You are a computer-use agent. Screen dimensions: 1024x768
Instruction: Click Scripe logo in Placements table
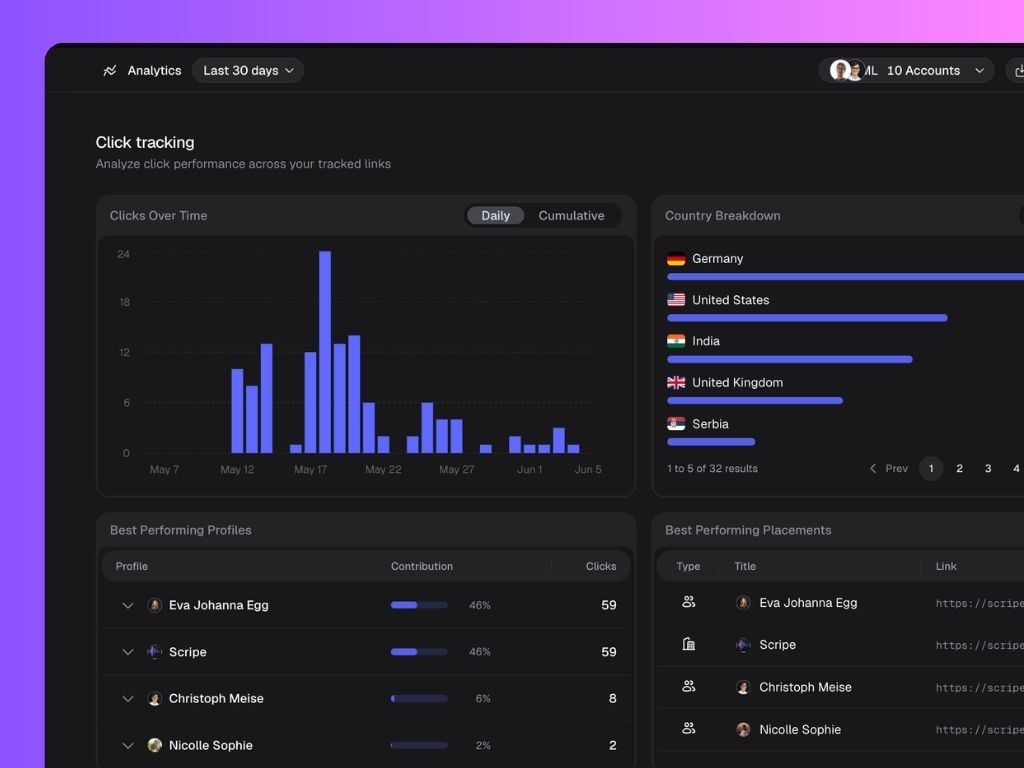[743, 645]
